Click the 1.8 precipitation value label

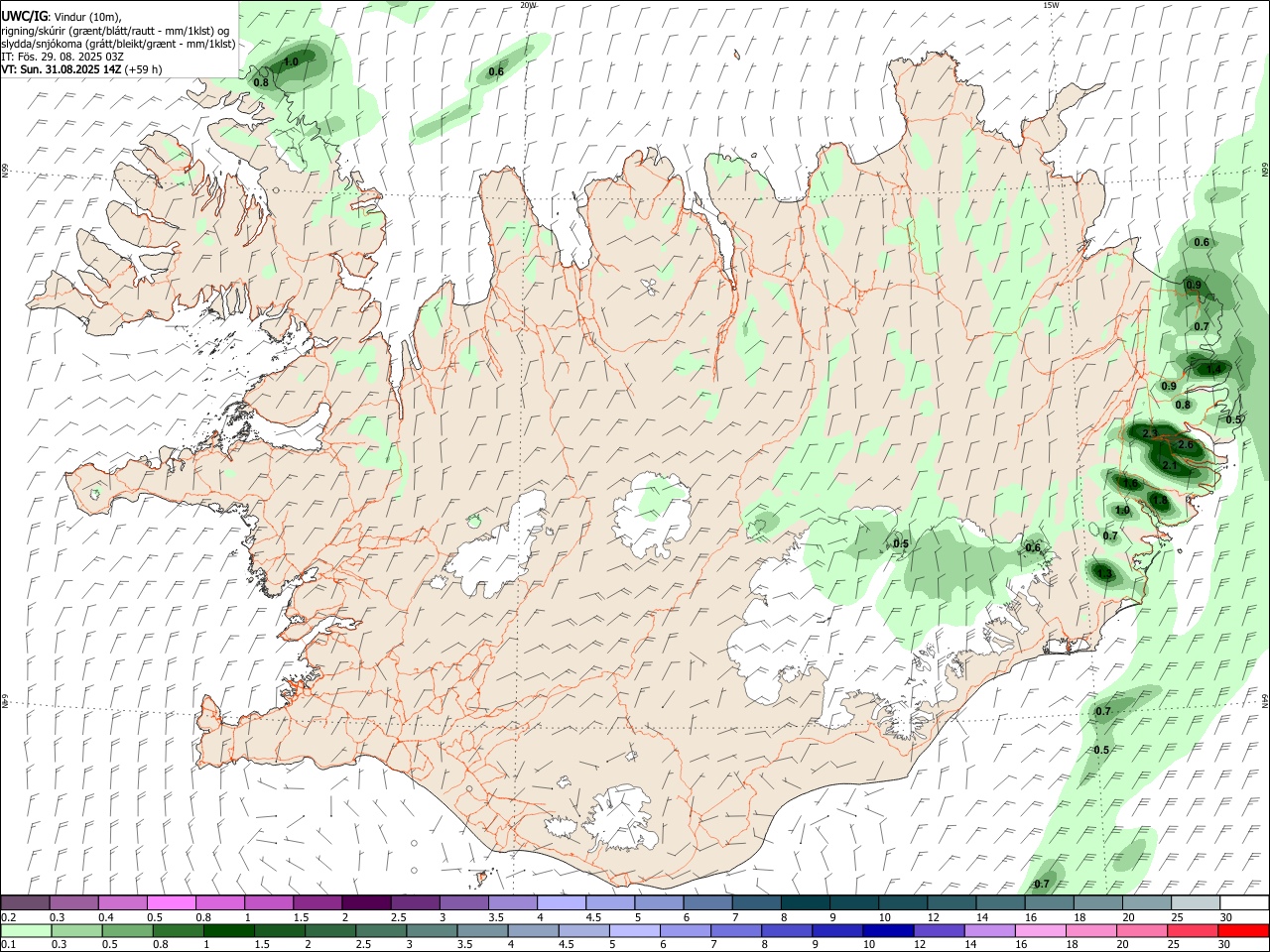click(x=1159, y=501)
